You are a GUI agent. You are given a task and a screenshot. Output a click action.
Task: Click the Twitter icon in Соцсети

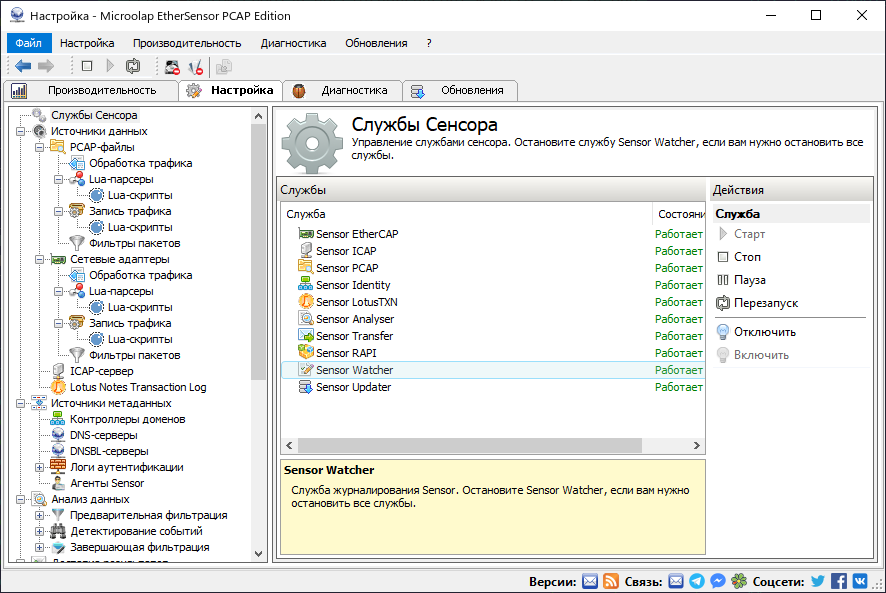818,581
